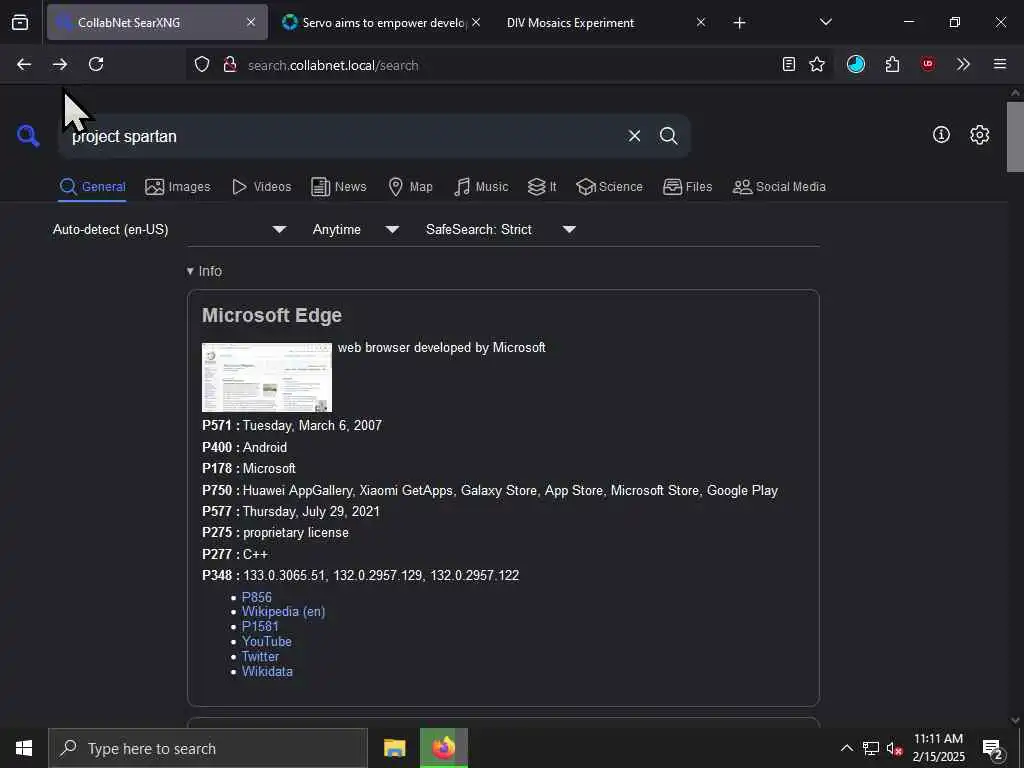1024x768 pixels.
Task: Click the address bar URL
Action: click(x=333, y=65)
